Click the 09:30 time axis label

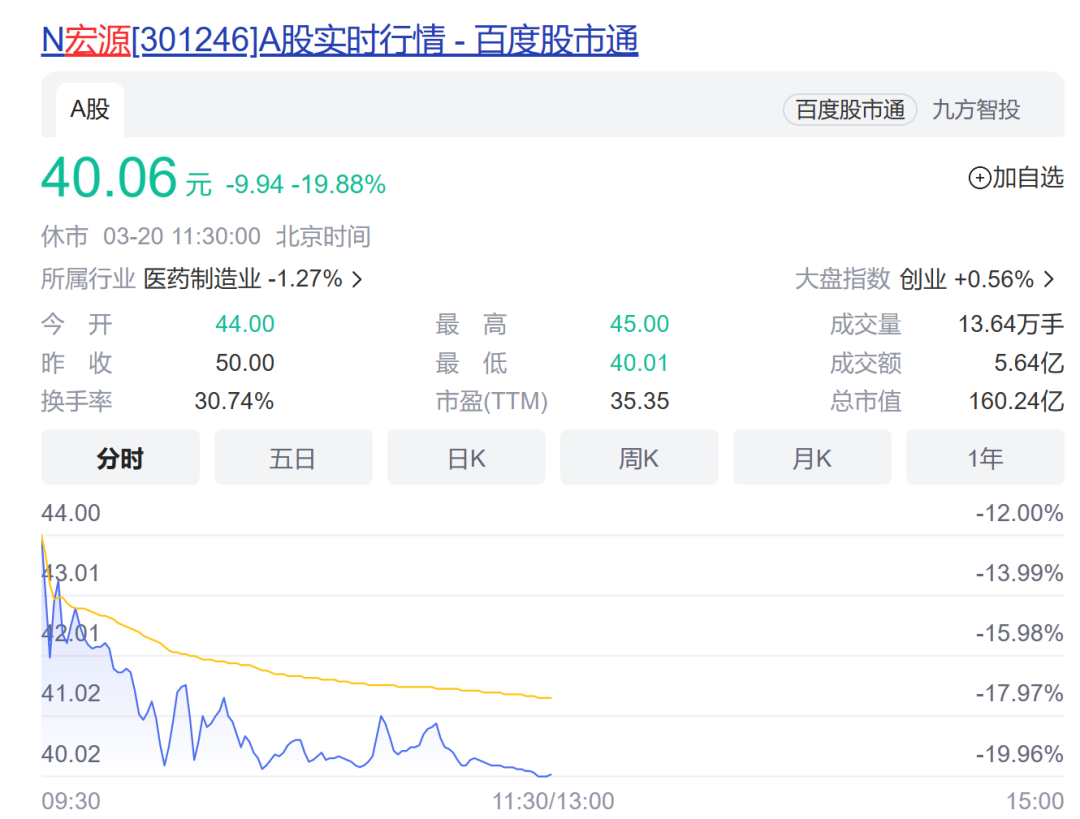pos(71,801)
